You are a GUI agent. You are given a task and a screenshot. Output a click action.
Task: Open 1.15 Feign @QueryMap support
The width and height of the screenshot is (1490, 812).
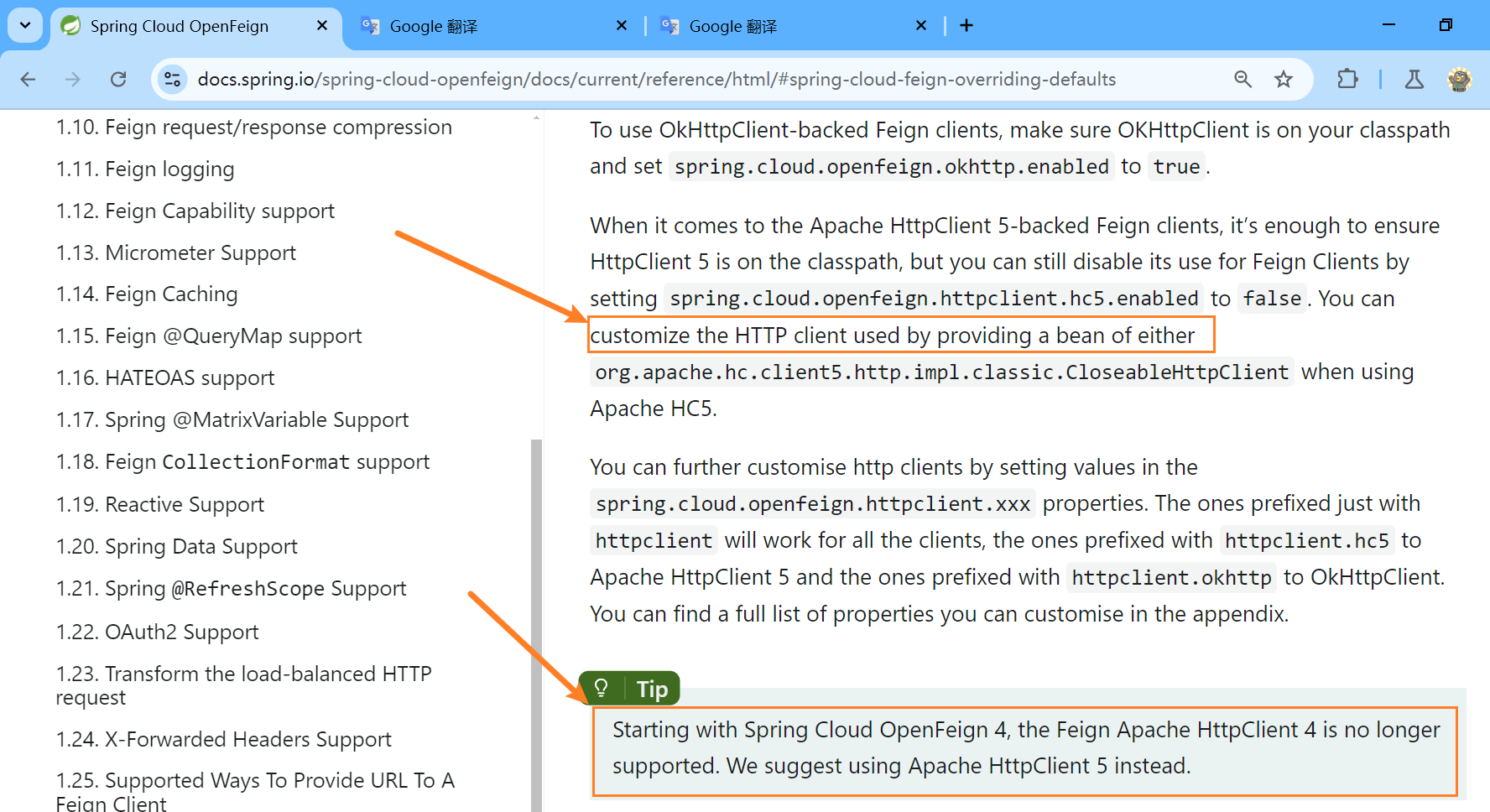(209, 336)
